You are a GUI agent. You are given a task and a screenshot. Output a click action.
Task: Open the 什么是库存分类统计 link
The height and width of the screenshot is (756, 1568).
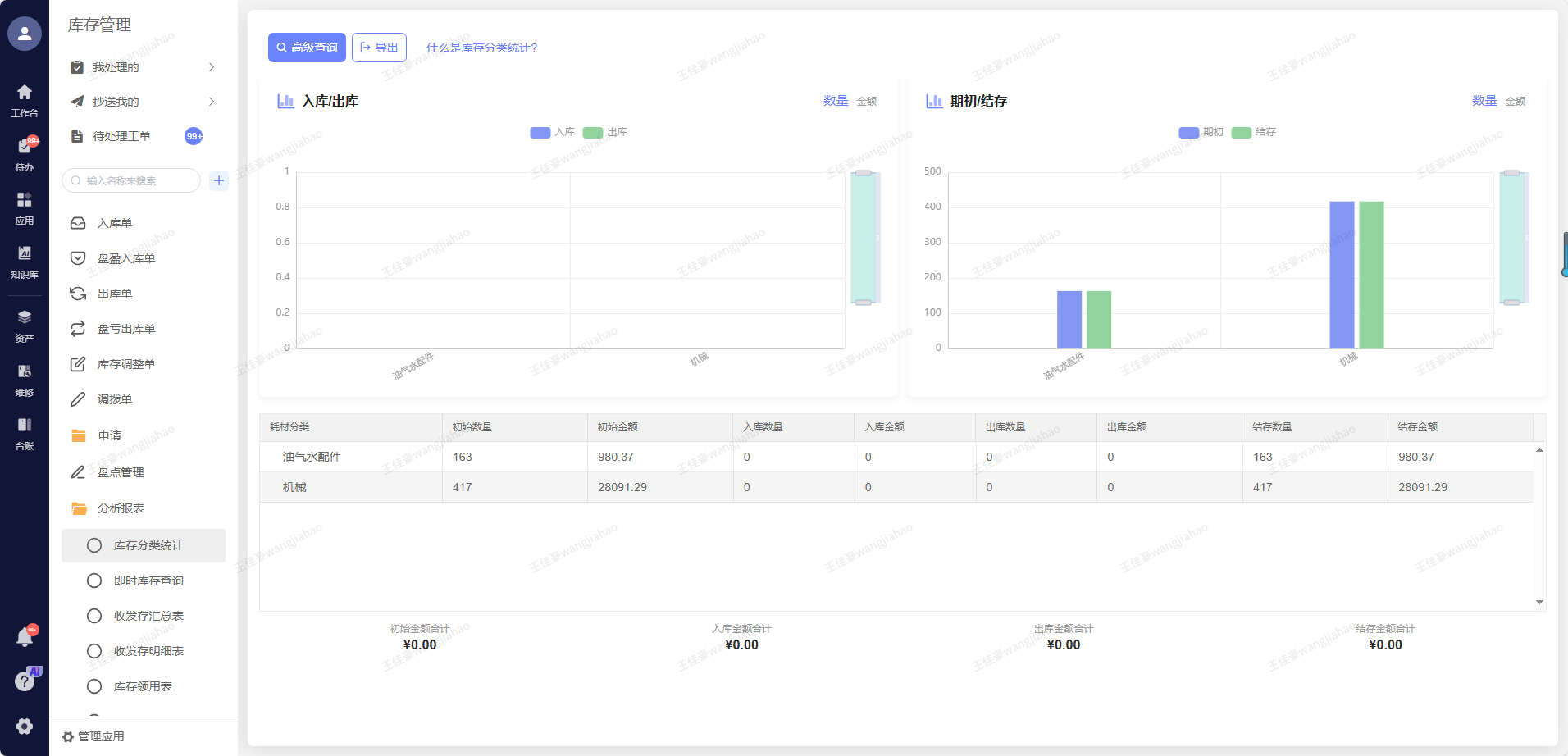[481, 48]
